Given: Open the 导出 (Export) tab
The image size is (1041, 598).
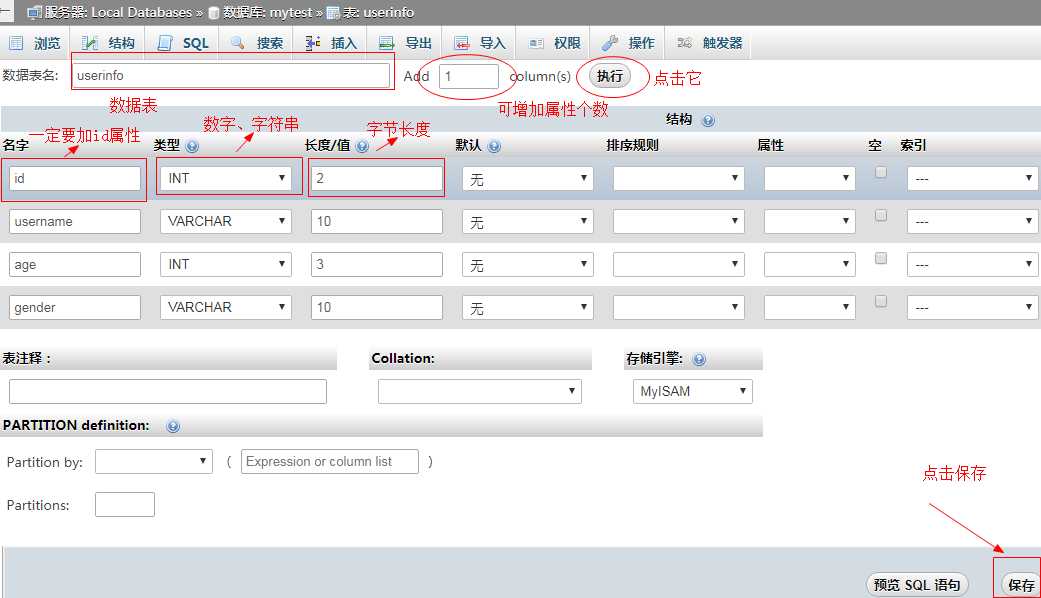Looking at the screenshot, I should [405, 43].
